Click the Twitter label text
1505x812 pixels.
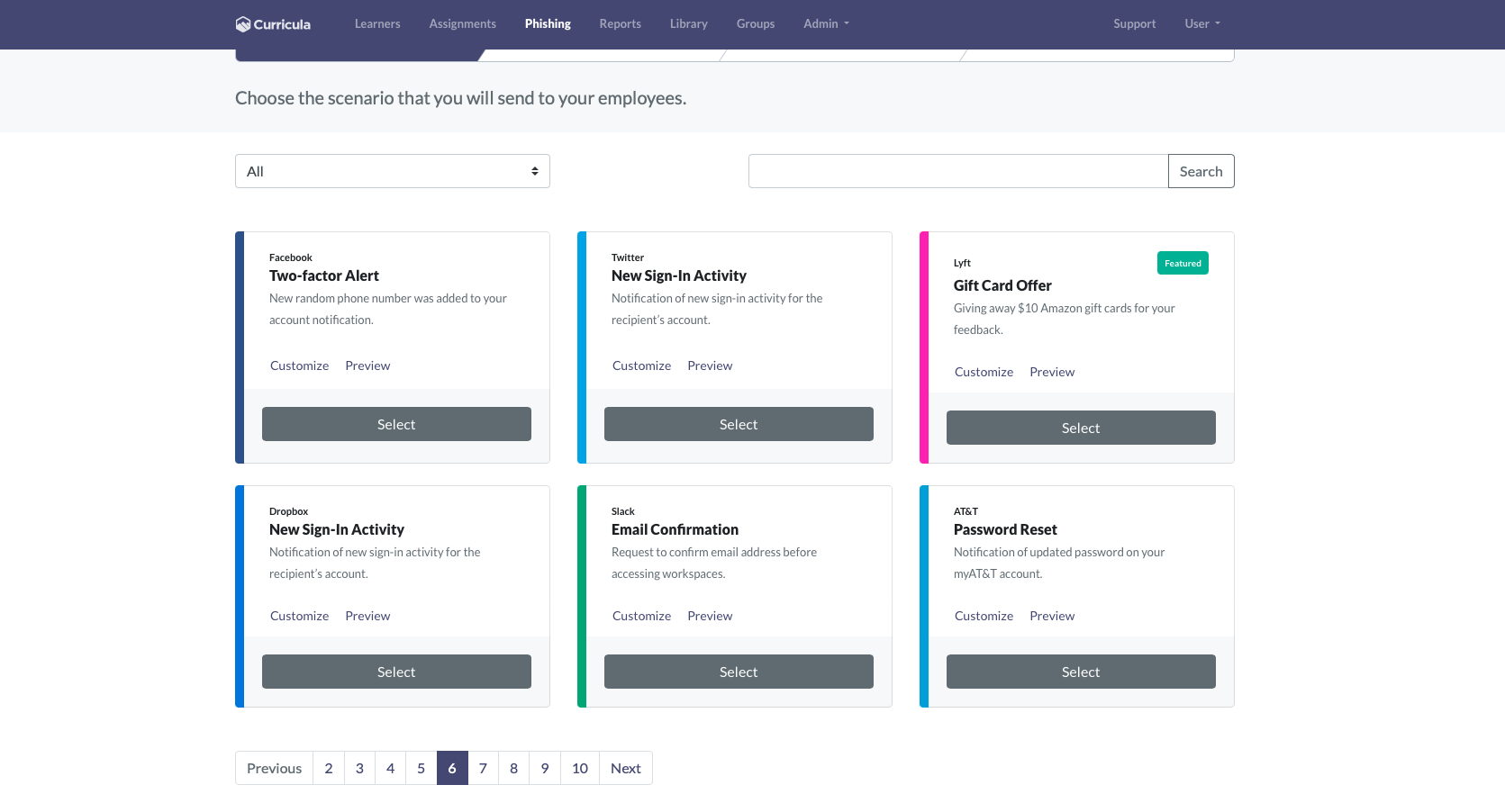pos(628,257)
